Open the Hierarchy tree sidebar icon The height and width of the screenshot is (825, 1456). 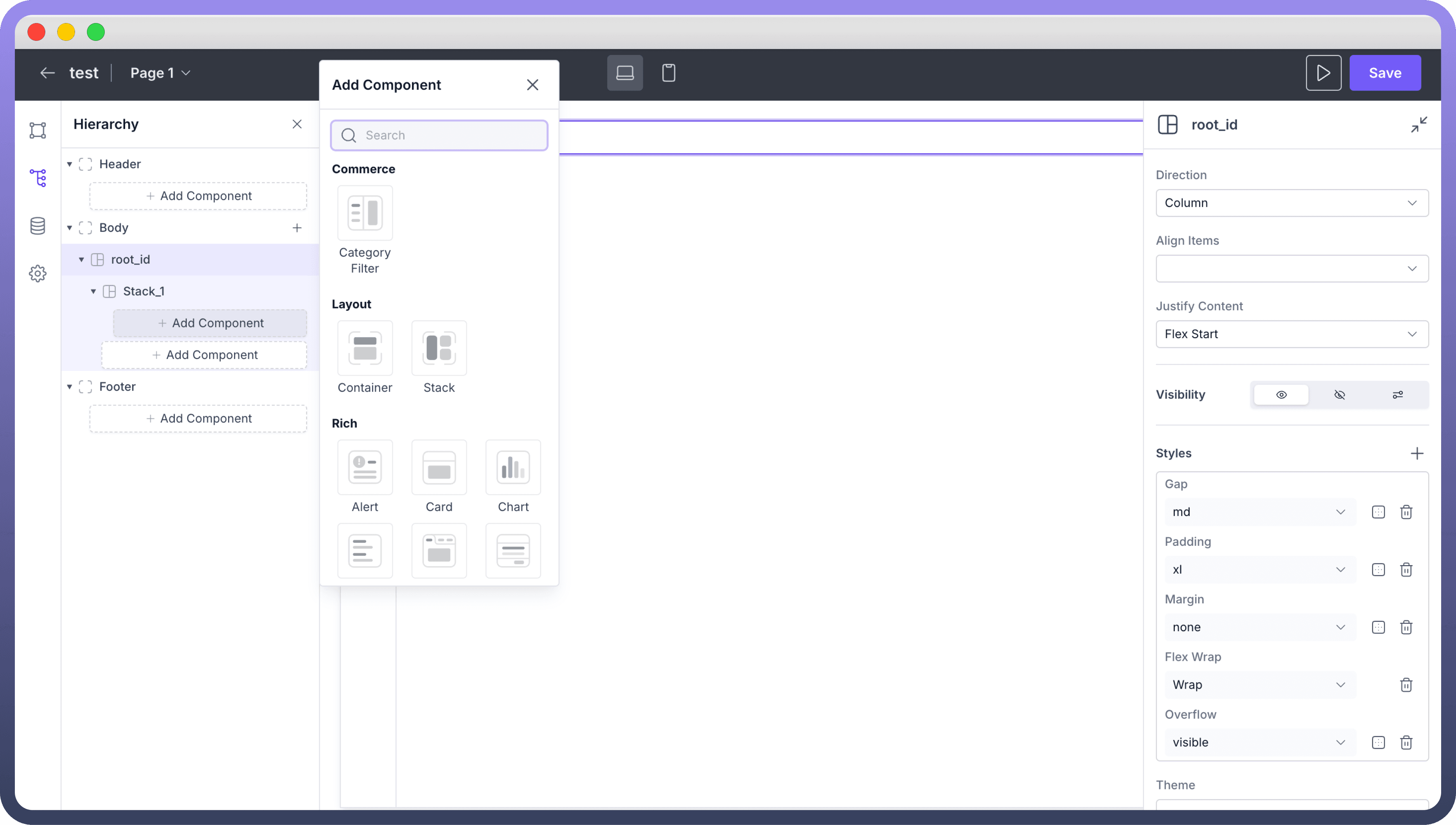click(38, 178)
